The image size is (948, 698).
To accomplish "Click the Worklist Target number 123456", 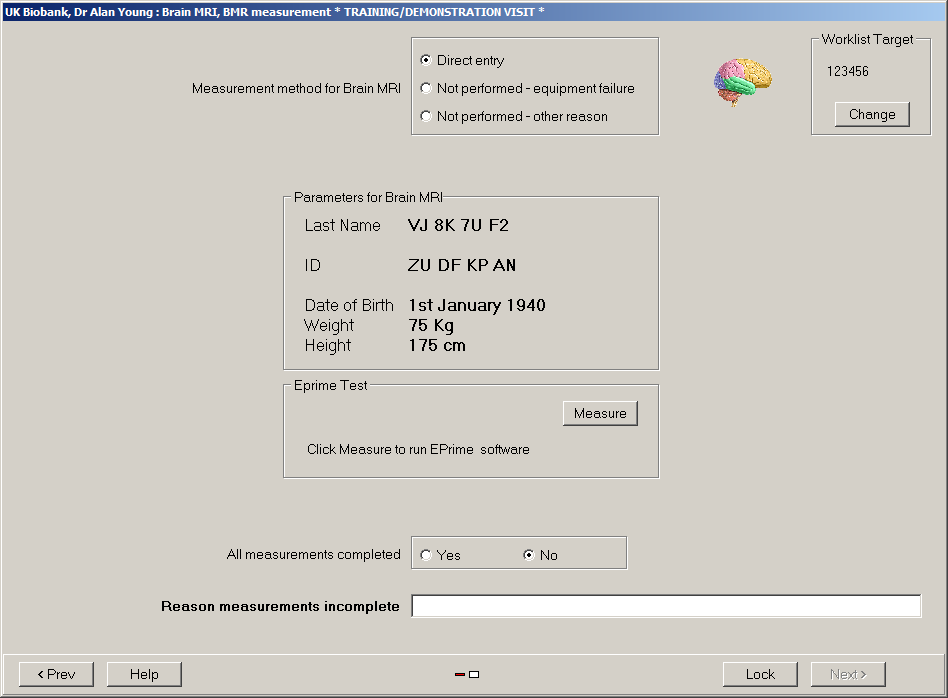I will click(x=847, y=72).
